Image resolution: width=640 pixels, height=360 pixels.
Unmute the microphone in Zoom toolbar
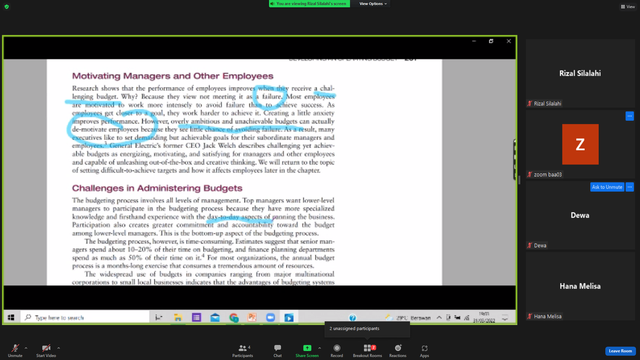tap(15, 350)
